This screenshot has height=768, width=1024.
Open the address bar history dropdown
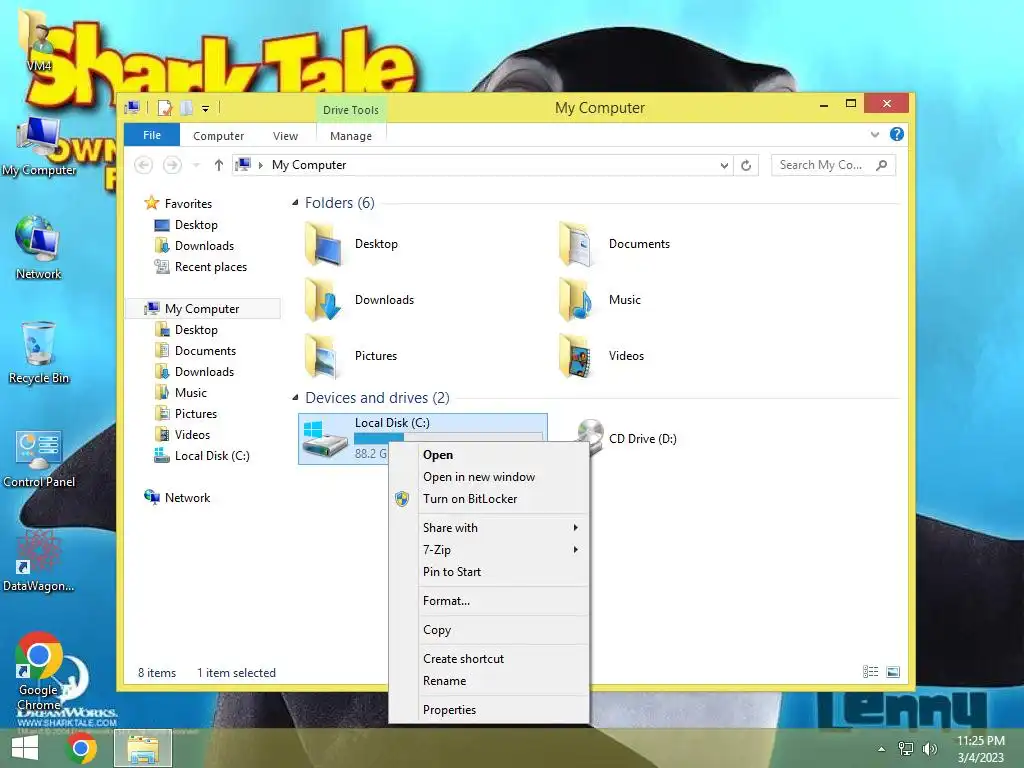(724, 165)
